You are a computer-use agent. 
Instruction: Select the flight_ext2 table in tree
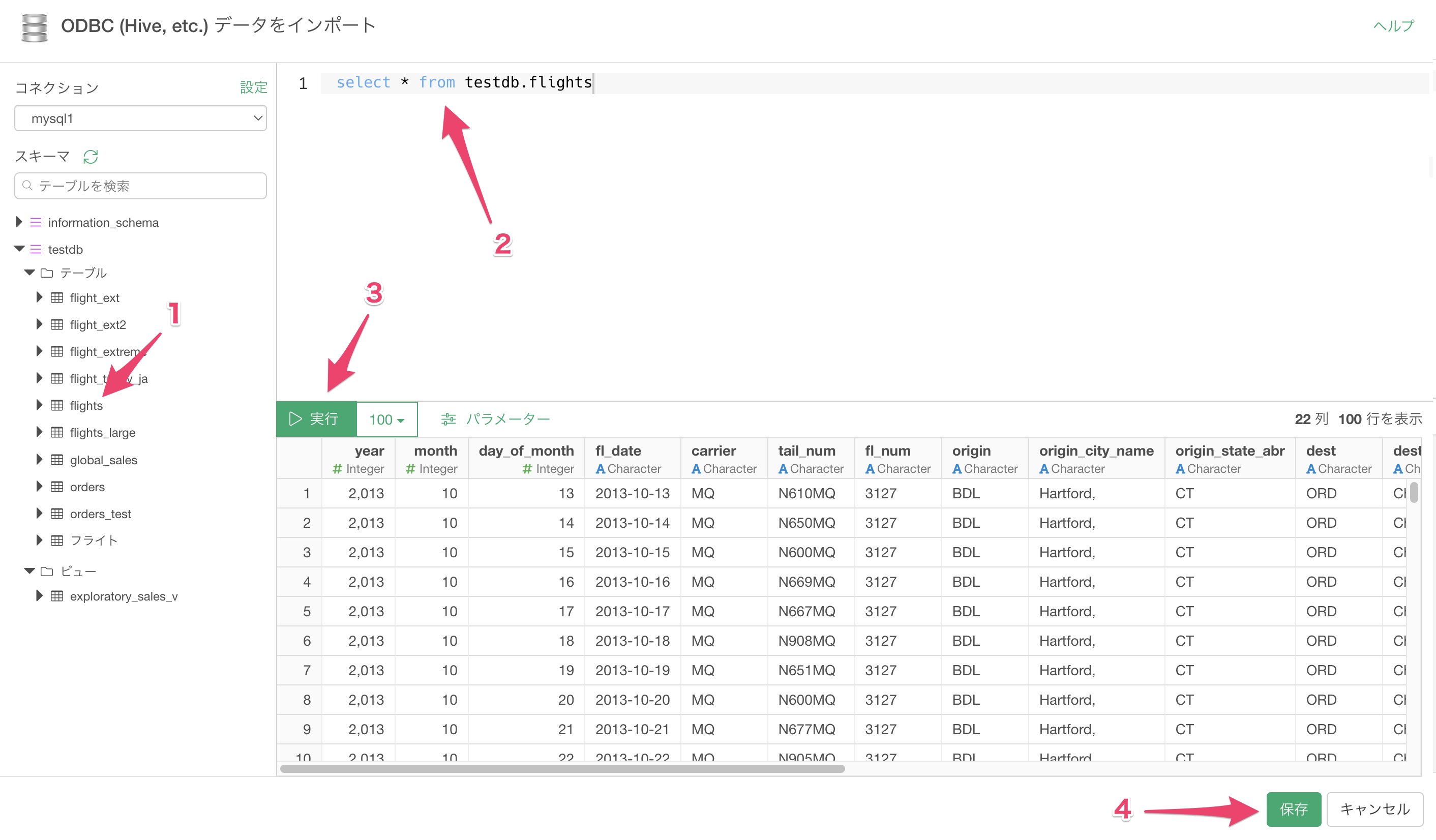pyautogui.click(x=98, y=324)
